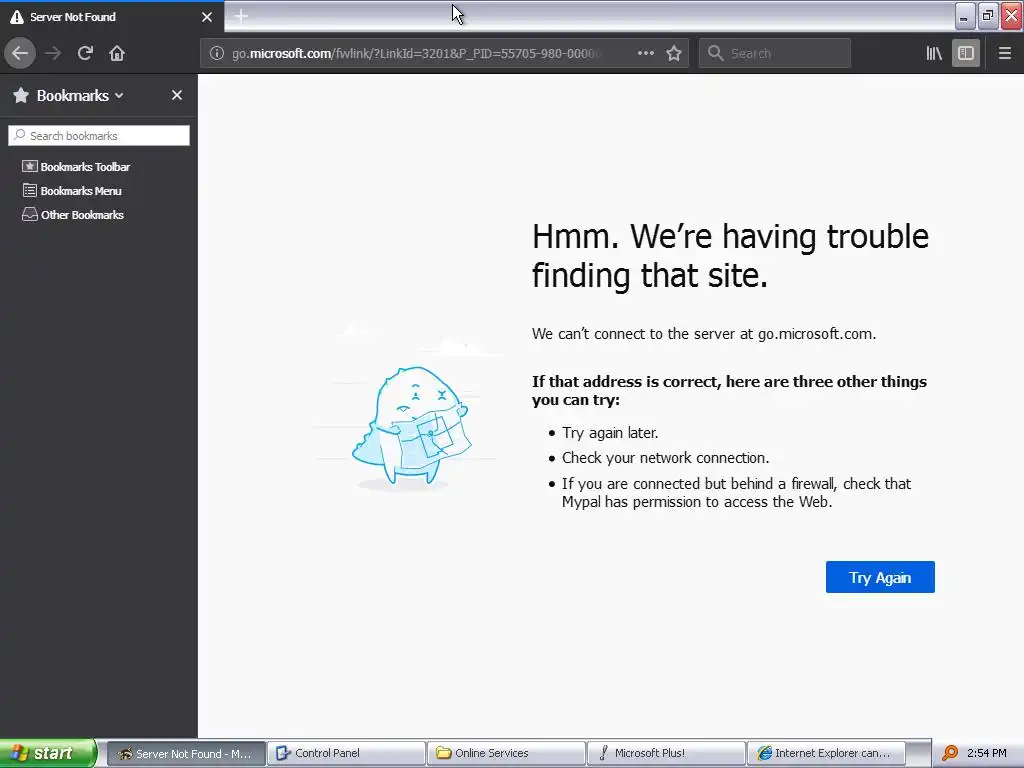1024x768 pixels.
Task: Click the lost dinosaur illustration
Action: 411,426
